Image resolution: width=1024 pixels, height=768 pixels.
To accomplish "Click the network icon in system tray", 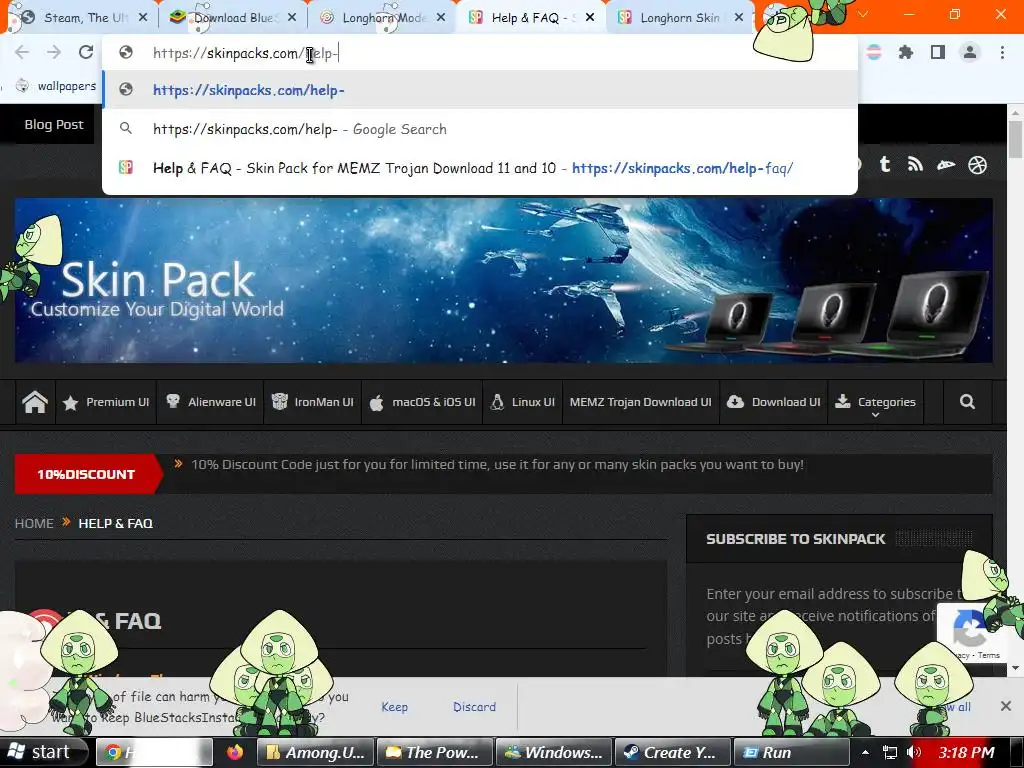I will pos(889,752).
